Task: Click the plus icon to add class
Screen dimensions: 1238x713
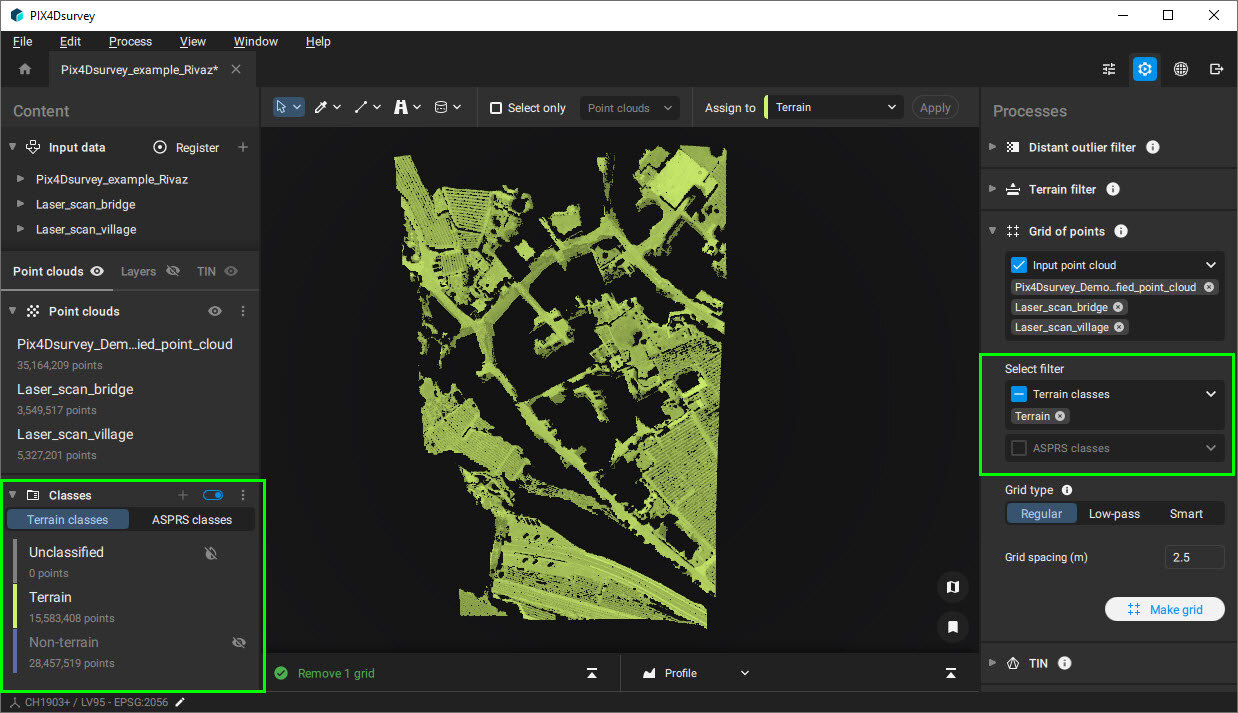Action: point(182,495)
